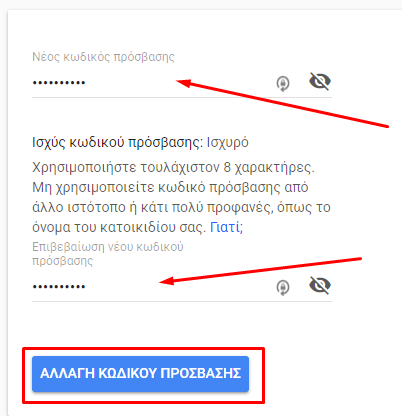Click password manager icon in Επιβεβαίωση field

click(283, 287)
